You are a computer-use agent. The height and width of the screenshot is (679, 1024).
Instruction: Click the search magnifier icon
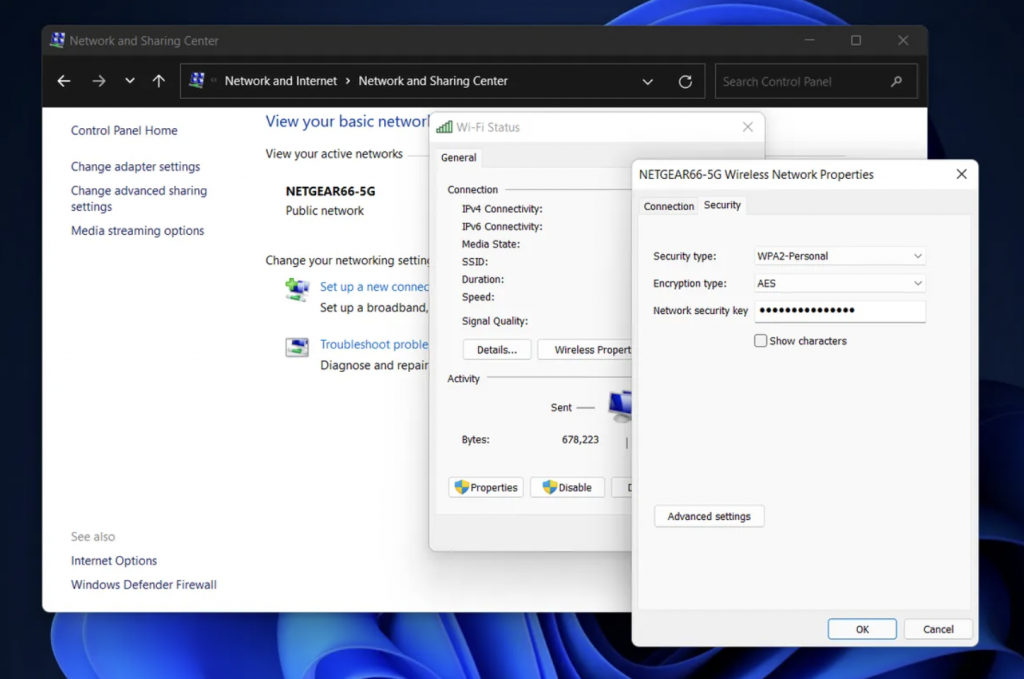coord(896,82)
